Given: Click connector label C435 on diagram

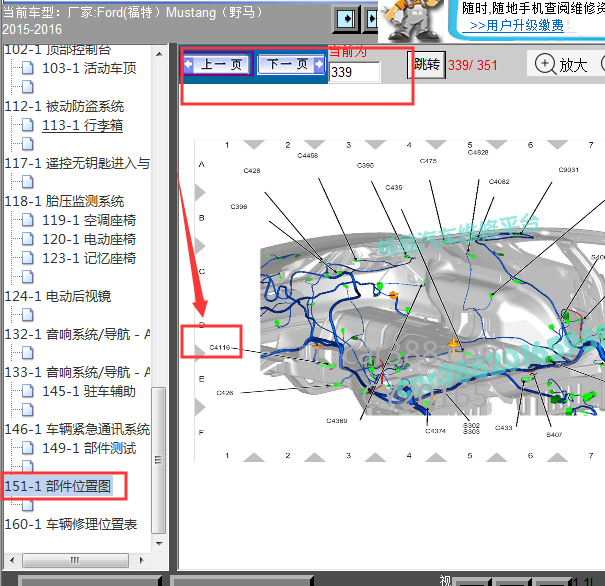Looking at the screenshot, I should [394, 187].
